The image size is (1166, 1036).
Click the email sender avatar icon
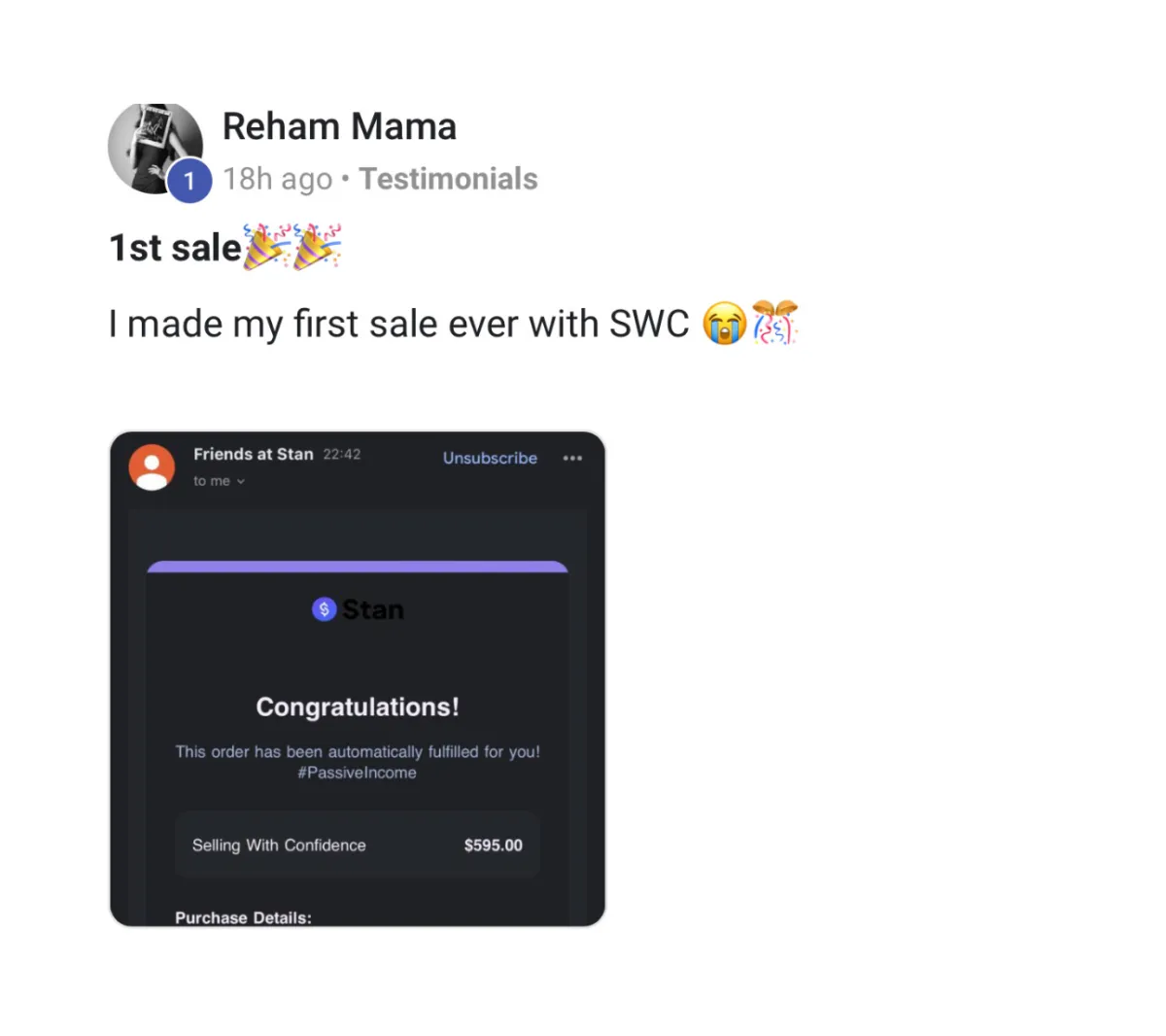(x=152, y=466)
